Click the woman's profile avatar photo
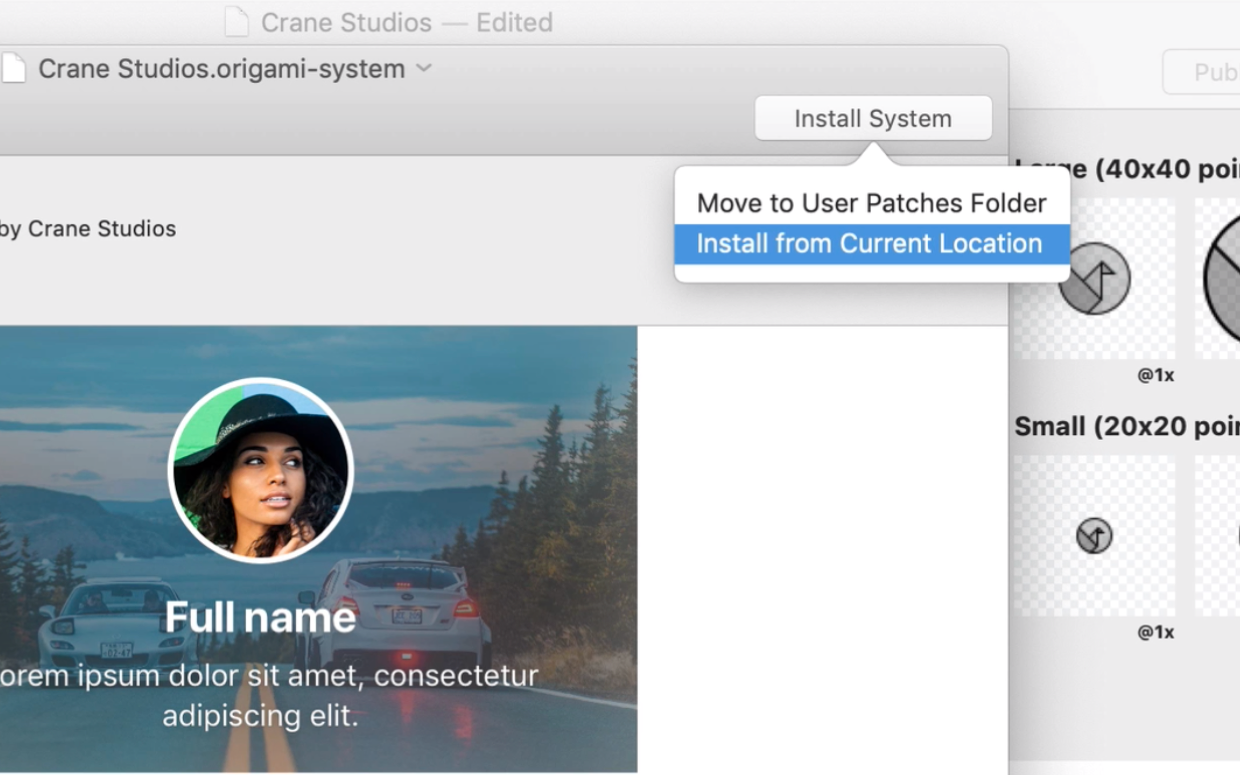Viewport: 1240px width, 775px height. click(x=261, y=470)
